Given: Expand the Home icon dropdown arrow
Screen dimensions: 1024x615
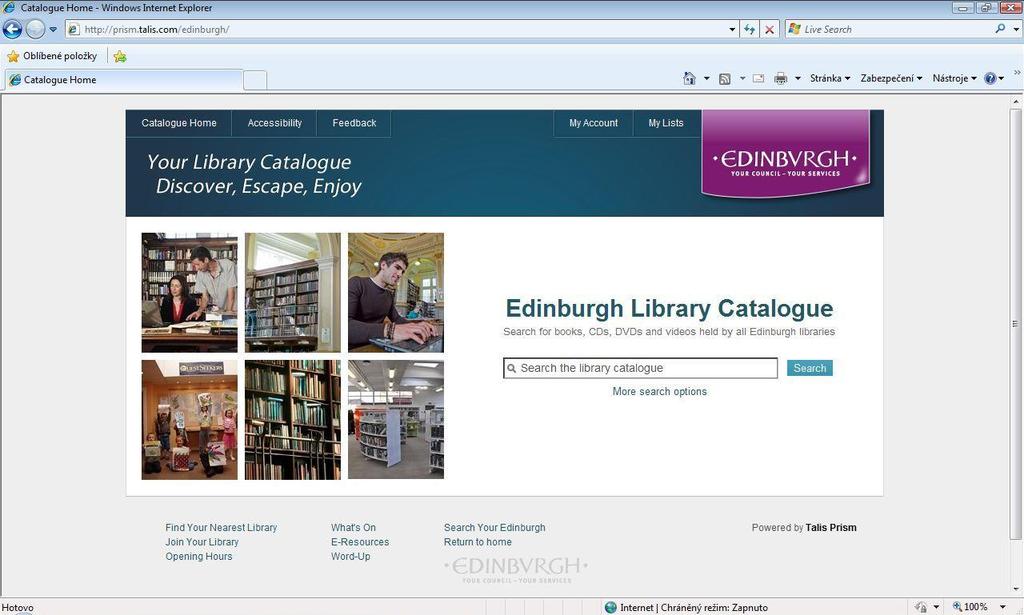Looking at the screenshot, I should pos(706,78).
